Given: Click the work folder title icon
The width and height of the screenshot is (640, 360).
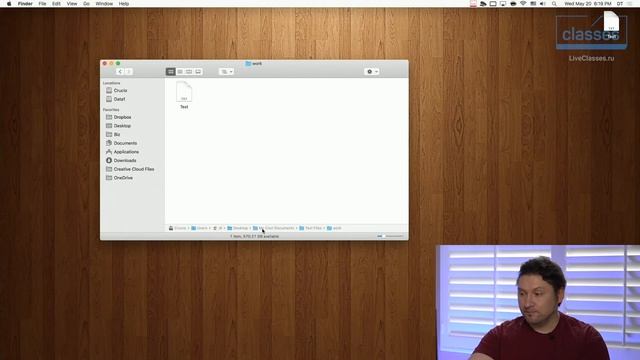Looking at the screenshot, I should [x=248, y=64].
